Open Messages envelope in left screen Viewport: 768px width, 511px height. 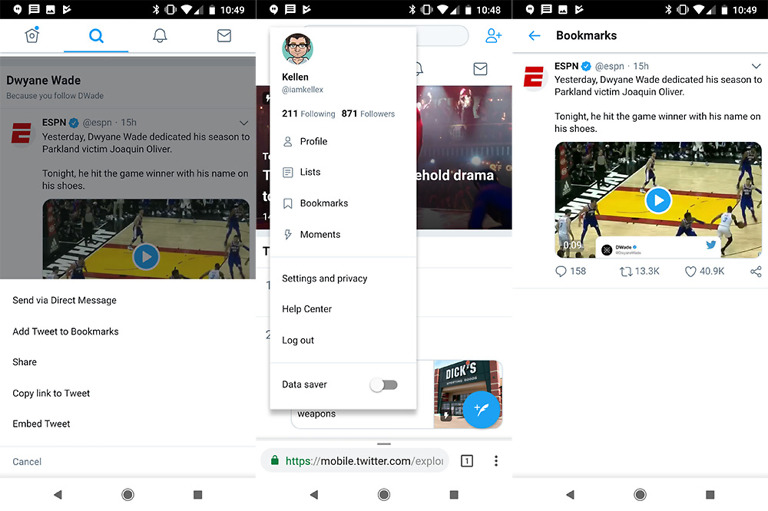[x=224, y=35]
